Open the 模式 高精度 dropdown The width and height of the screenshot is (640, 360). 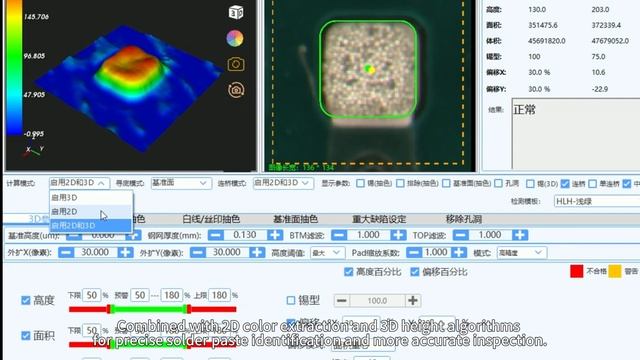[521, 253]
